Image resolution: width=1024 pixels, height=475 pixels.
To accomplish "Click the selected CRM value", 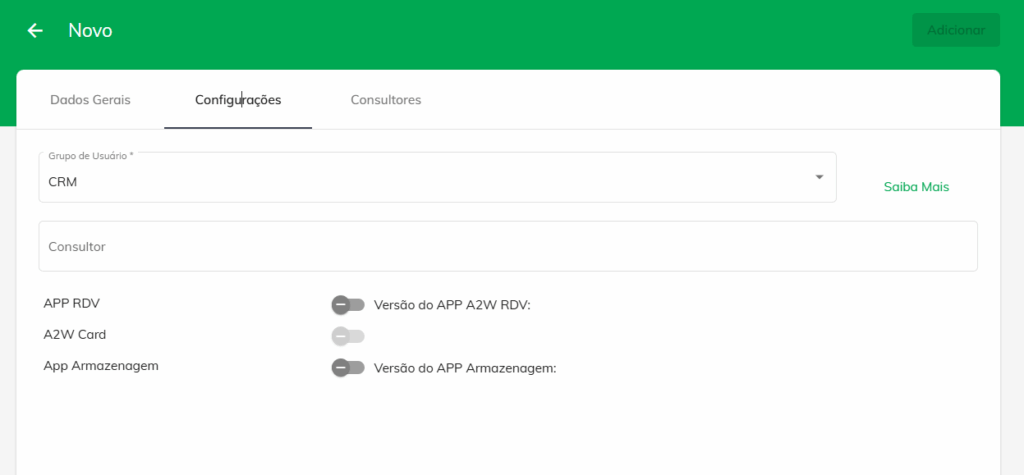I will [x=63, y=182].
